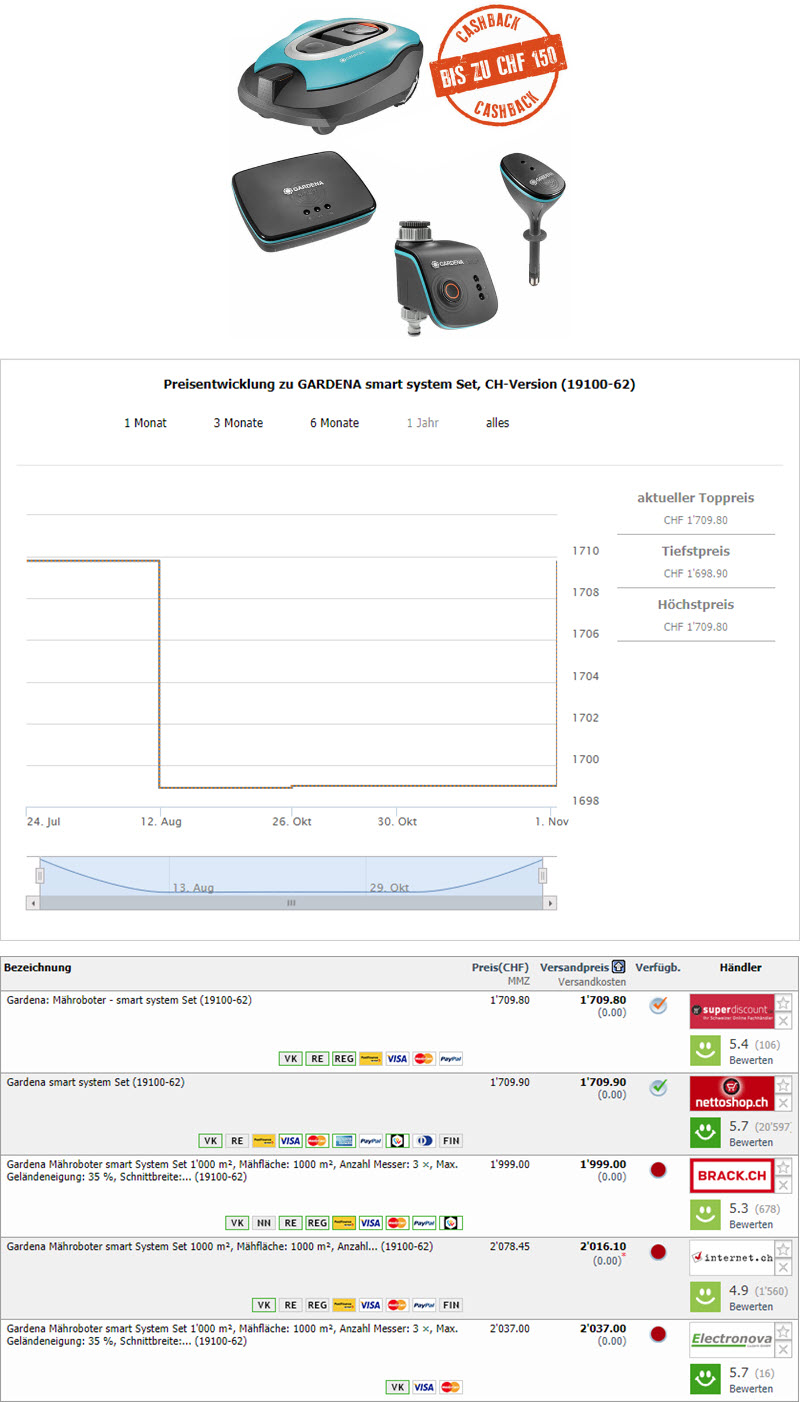This screenshot has width=800, height=1402.
Task: Click the price 2'078.45 in internet.ch row
Action: (510, 1246)
